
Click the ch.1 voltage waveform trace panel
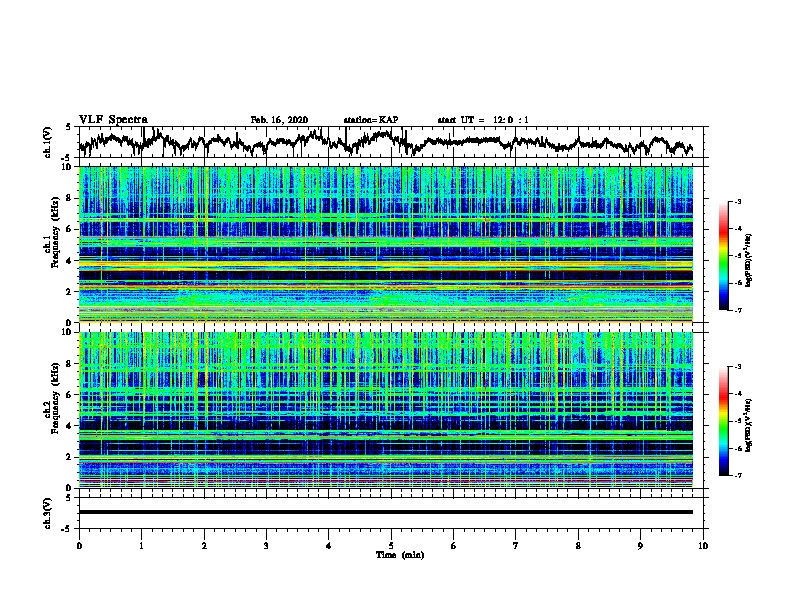390,142
